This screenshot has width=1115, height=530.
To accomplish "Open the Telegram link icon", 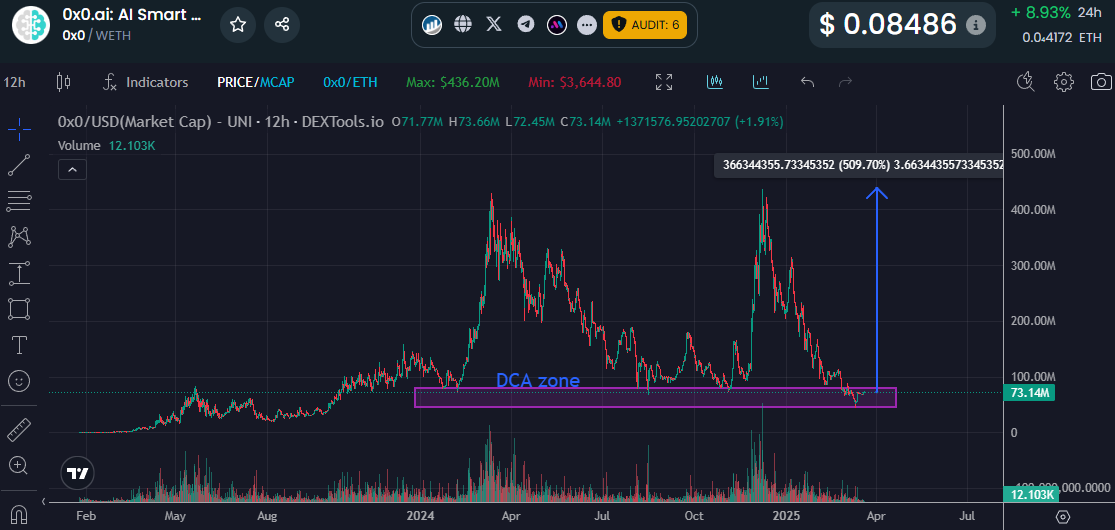I will (x=526, y=25).
